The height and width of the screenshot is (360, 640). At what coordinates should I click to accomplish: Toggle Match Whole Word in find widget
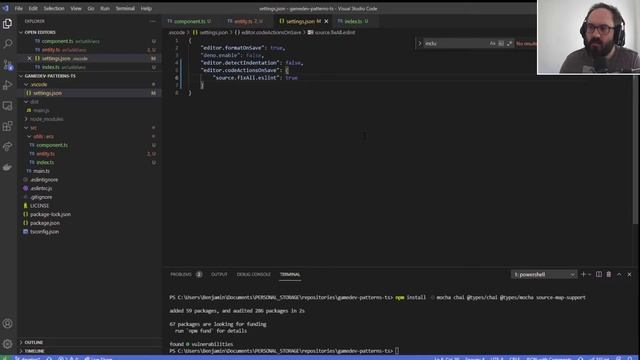click(x=501, y=43)
